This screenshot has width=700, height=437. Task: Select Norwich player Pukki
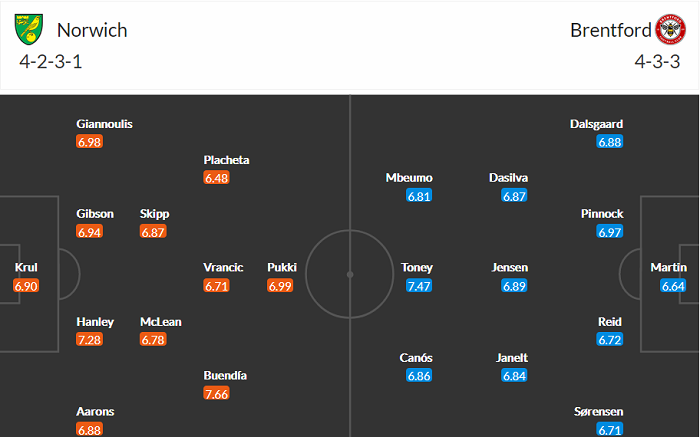(x=281, y=267)
